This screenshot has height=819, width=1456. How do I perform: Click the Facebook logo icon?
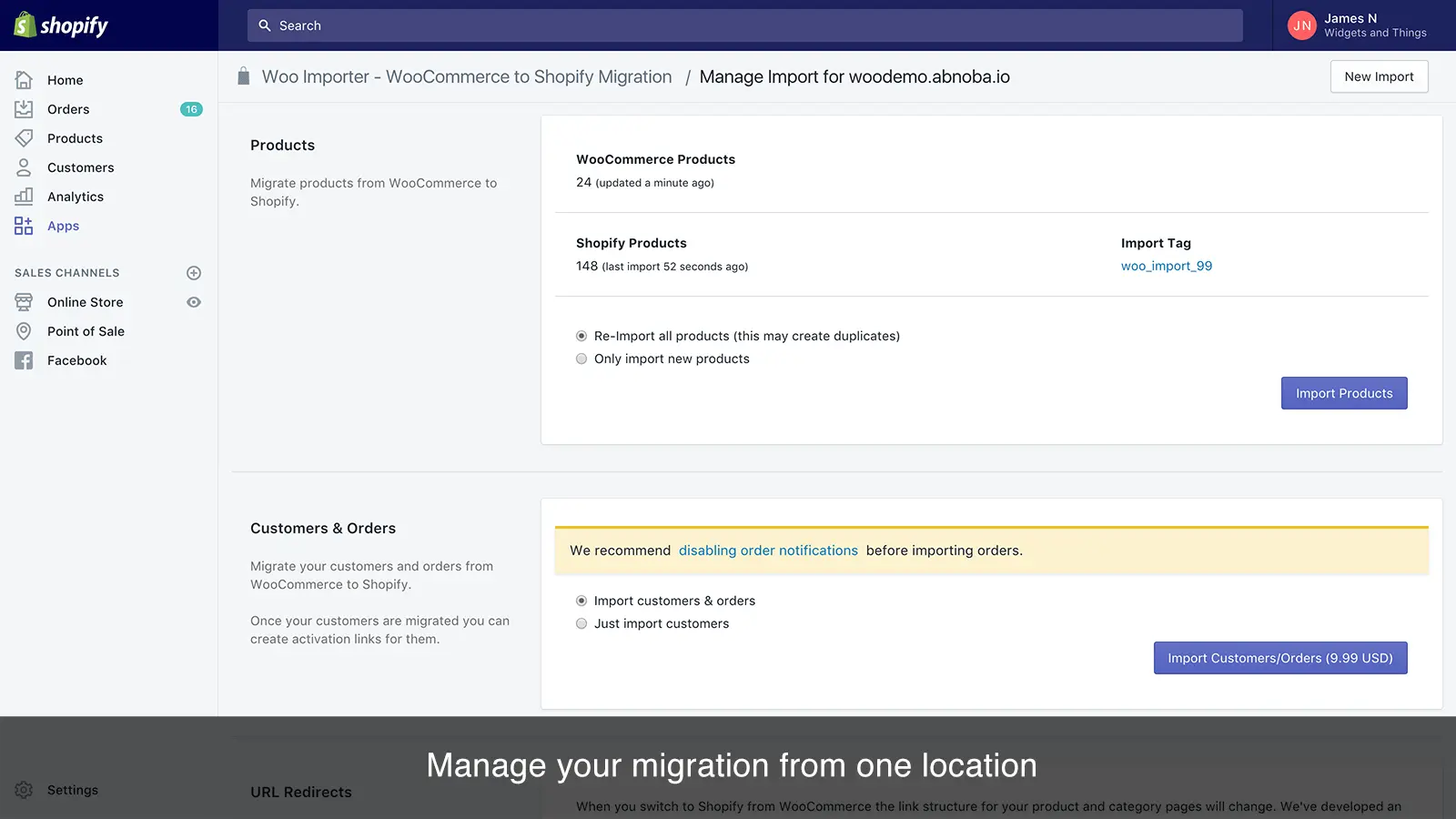click(x=24, y=360)
